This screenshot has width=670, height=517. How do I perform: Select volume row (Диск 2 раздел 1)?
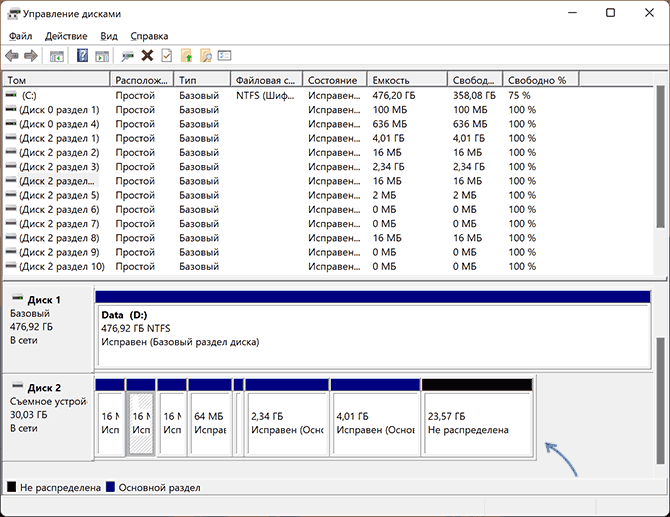(328, 138)
